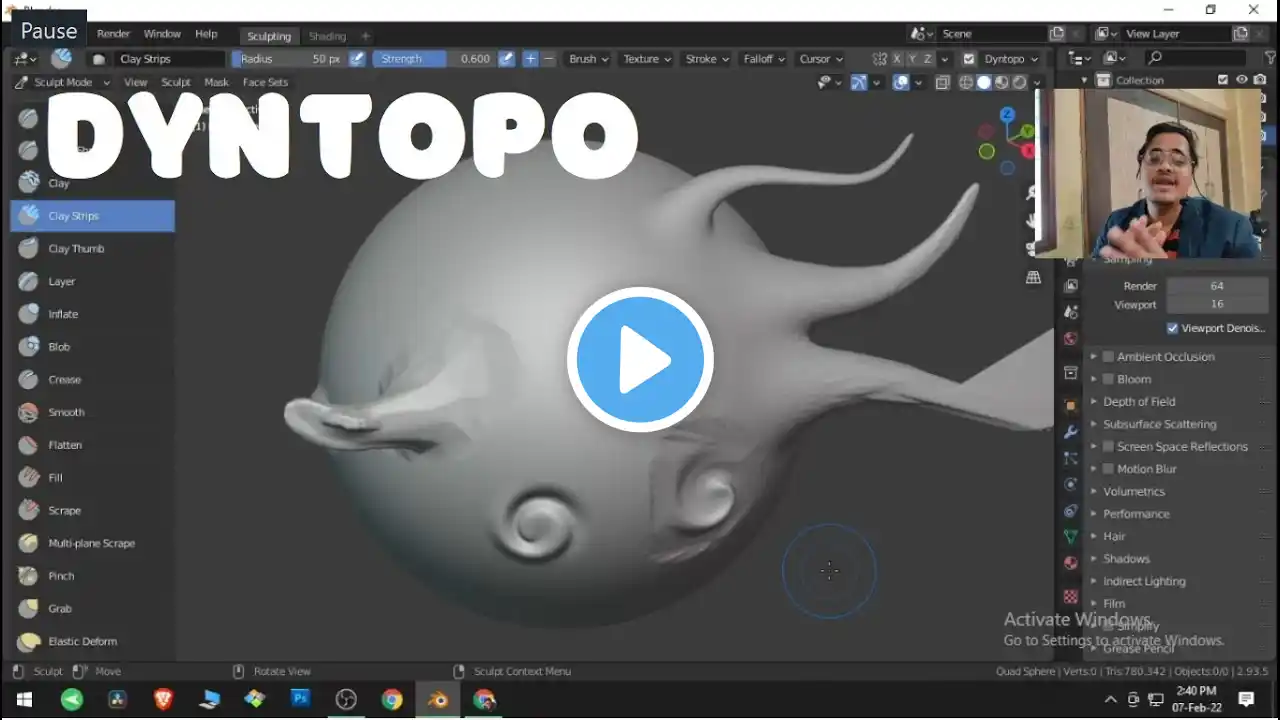Viewport: 1280px width, 720px height.
Task: Pick the Pinch brush tool
Action: (61, 576)
